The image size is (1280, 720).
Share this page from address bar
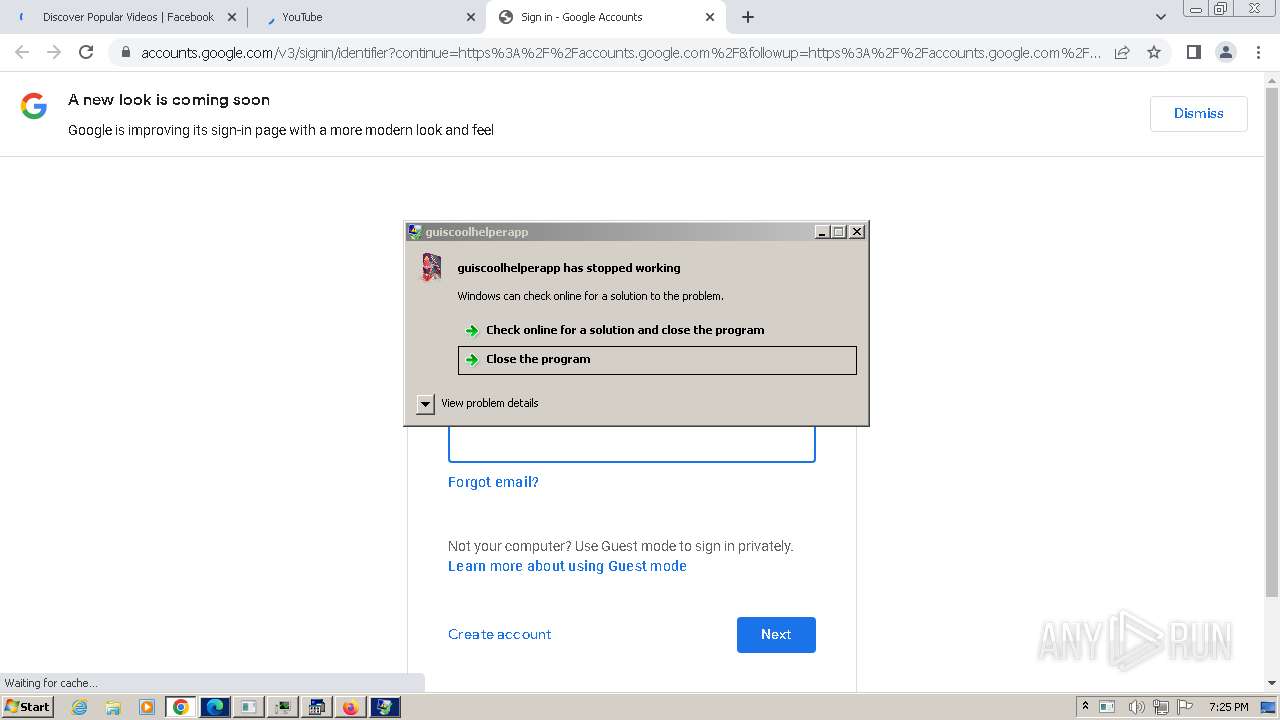(1122, 52)
